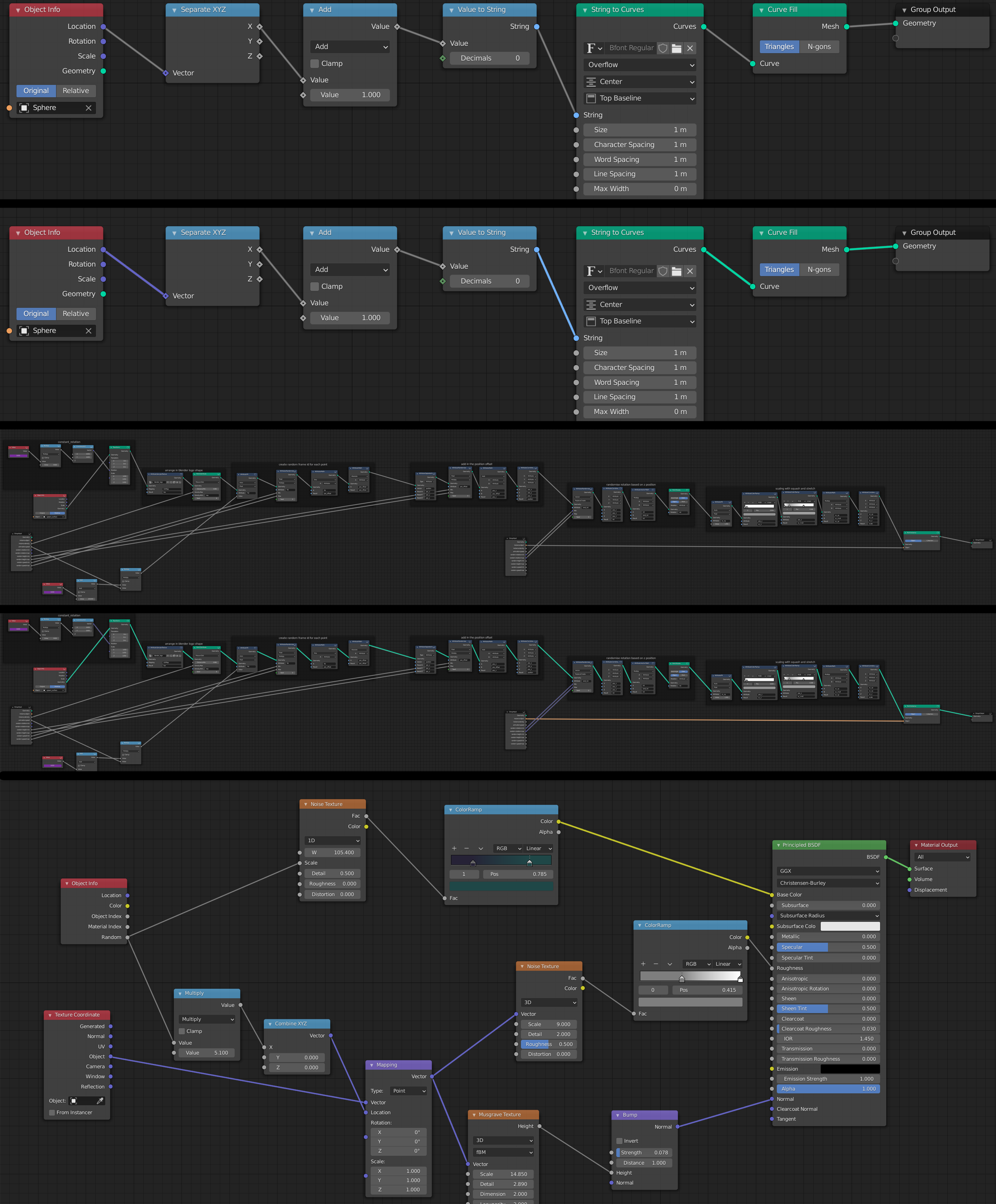Select Relative in gray-wired Object Info node
996x1204 pixels.
(x=76, y=91)
